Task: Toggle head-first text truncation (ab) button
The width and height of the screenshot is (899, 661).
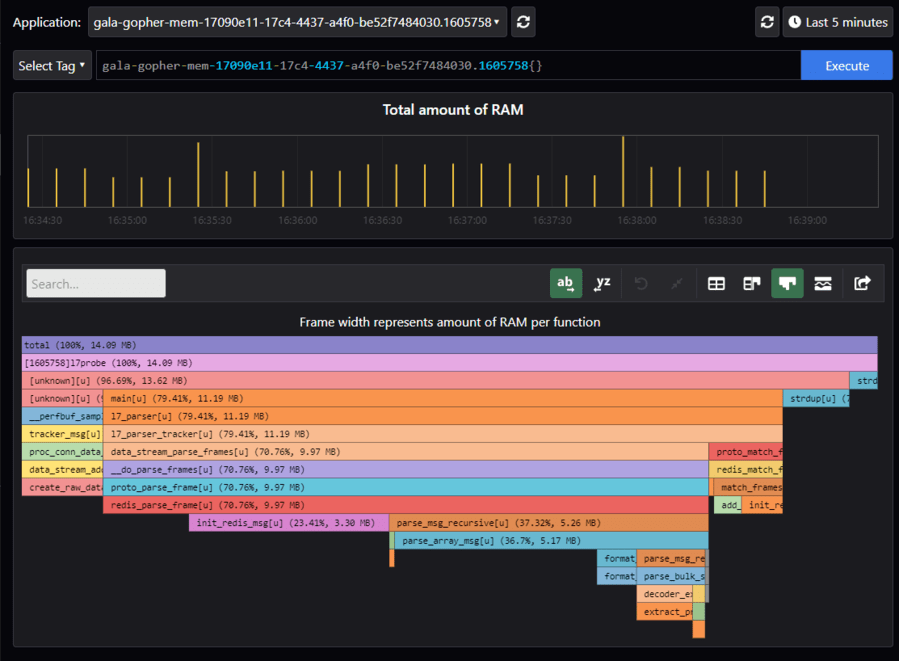Action: point(566,284)
